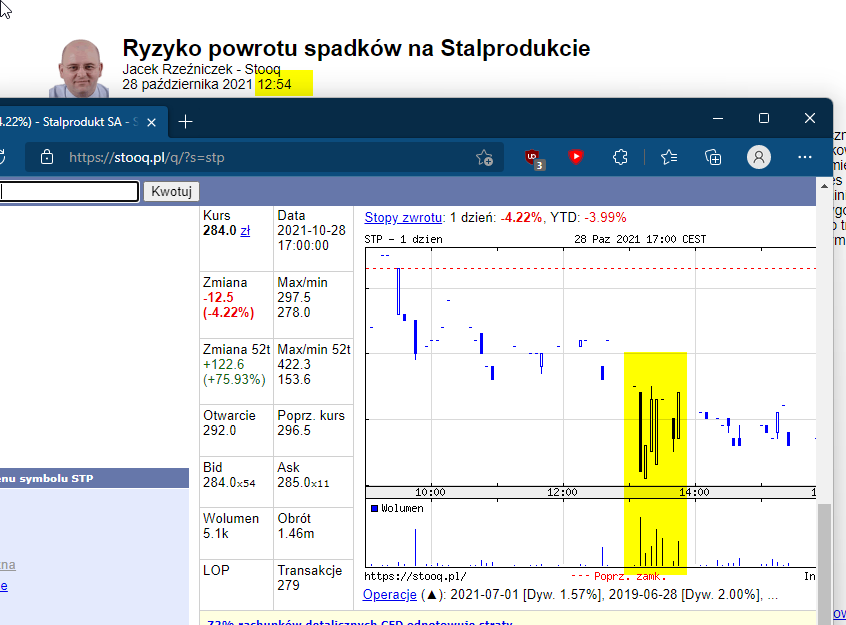This screenshot has width=846, height=625.
Task: Select the Kurs value 284.0
Action: pyautogui.click(x=220, y=230)
